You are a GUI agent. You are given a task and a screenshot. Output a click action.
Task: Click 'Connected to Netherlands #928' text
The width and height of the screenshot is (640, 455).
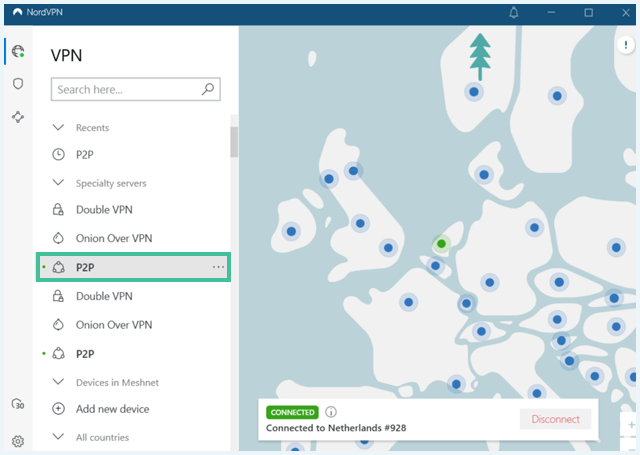tap(336, 428)
